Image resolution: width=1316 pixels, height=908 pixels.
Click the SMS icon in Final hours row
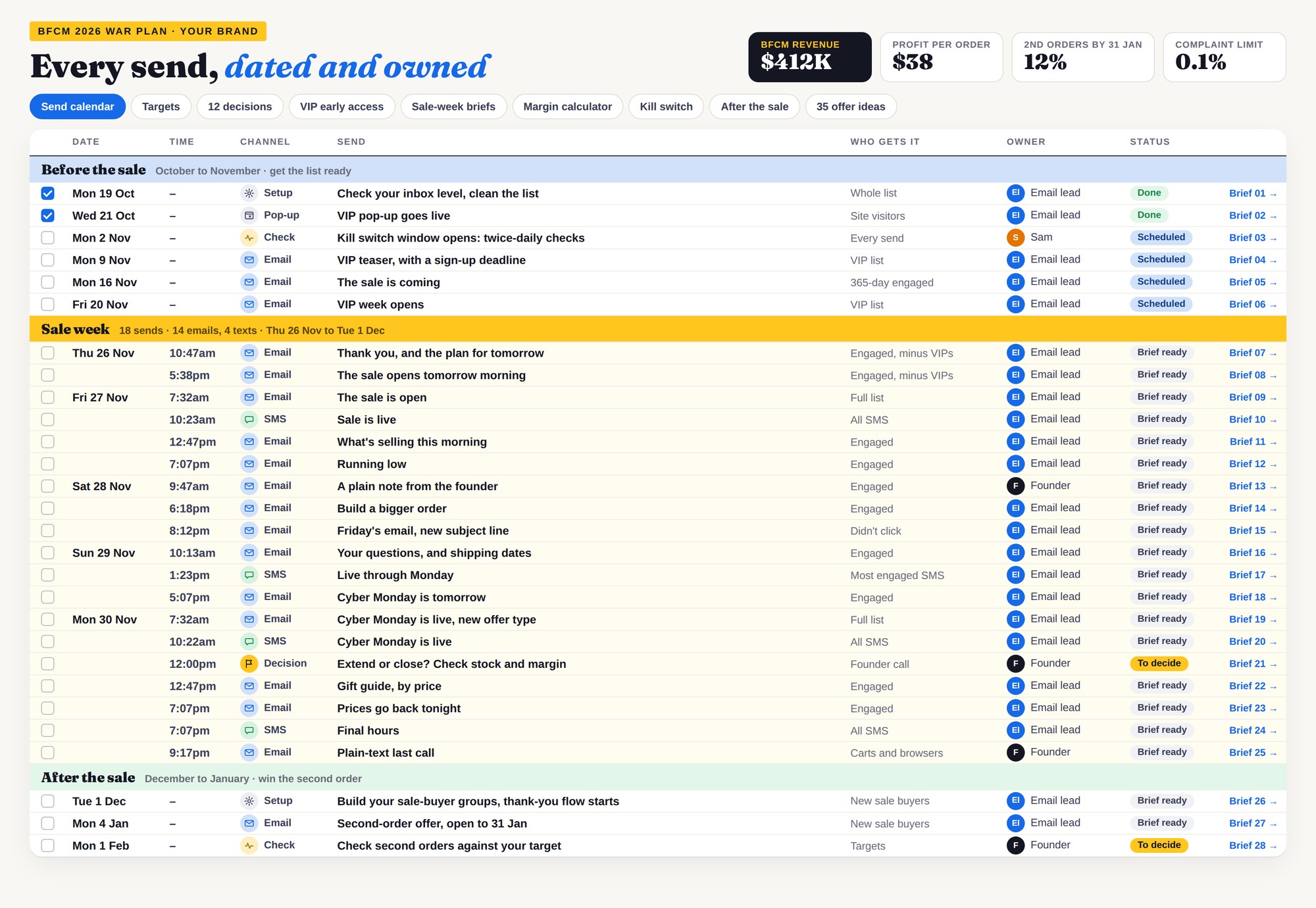(249, 730)
